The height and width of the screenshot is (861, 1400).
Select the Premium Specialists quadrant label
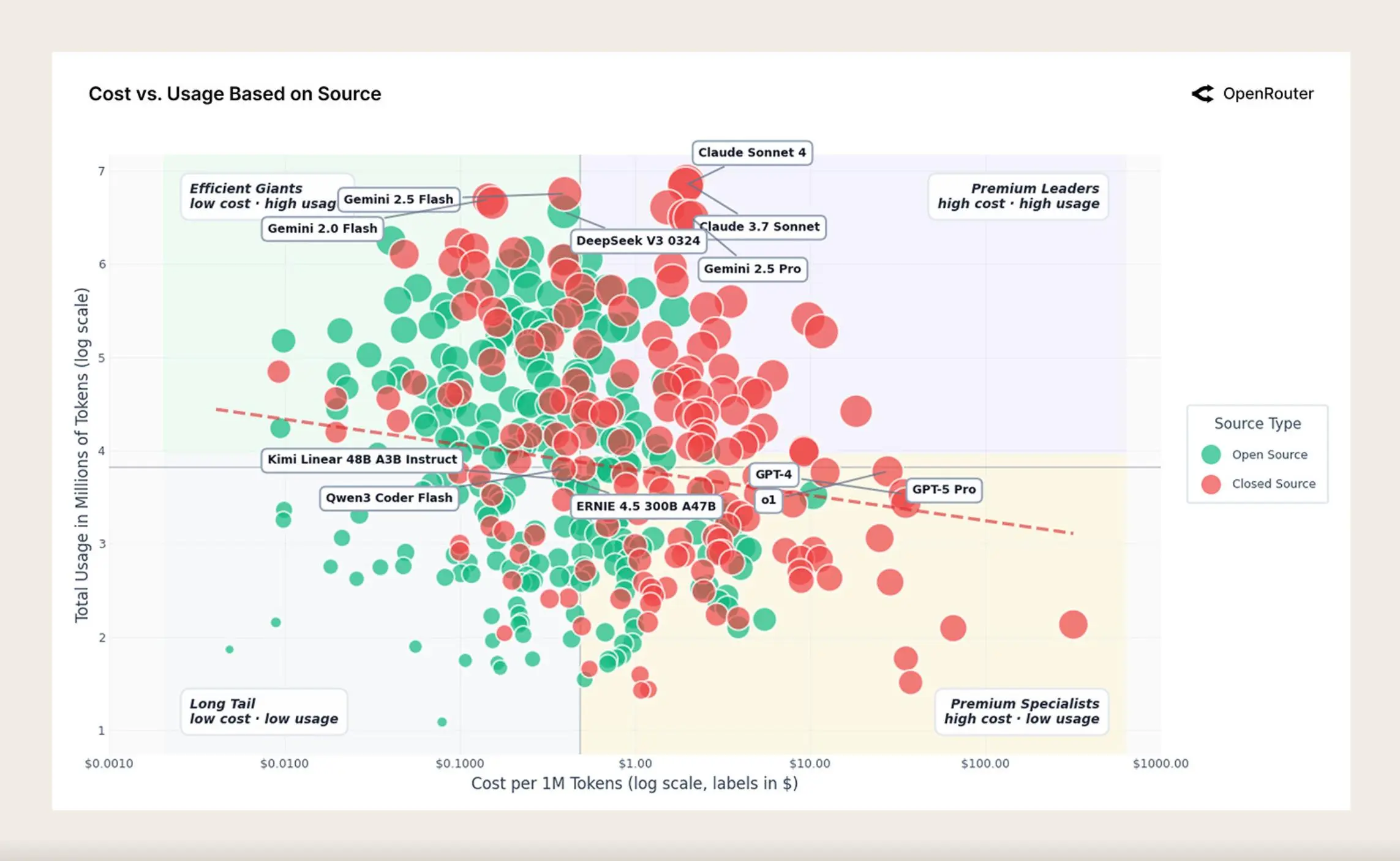1022,711
